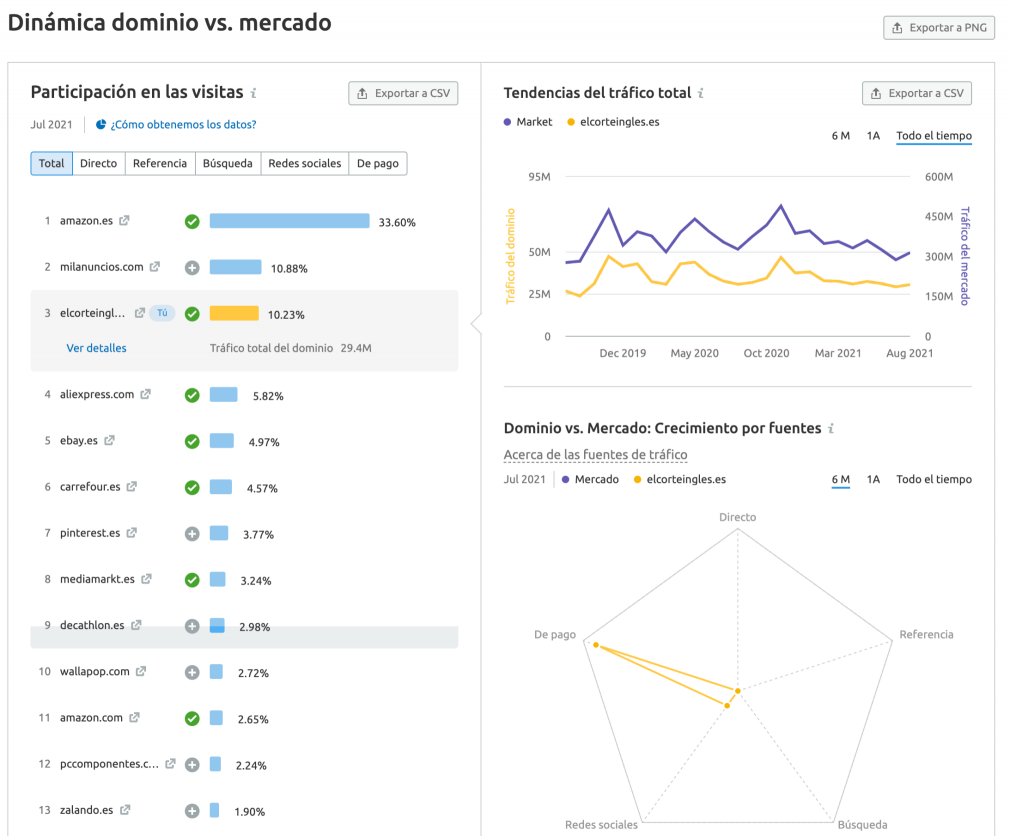This screenshot has width=1010, height=836.
Task: Open Ver detalles link
Action: click(97, 348)
